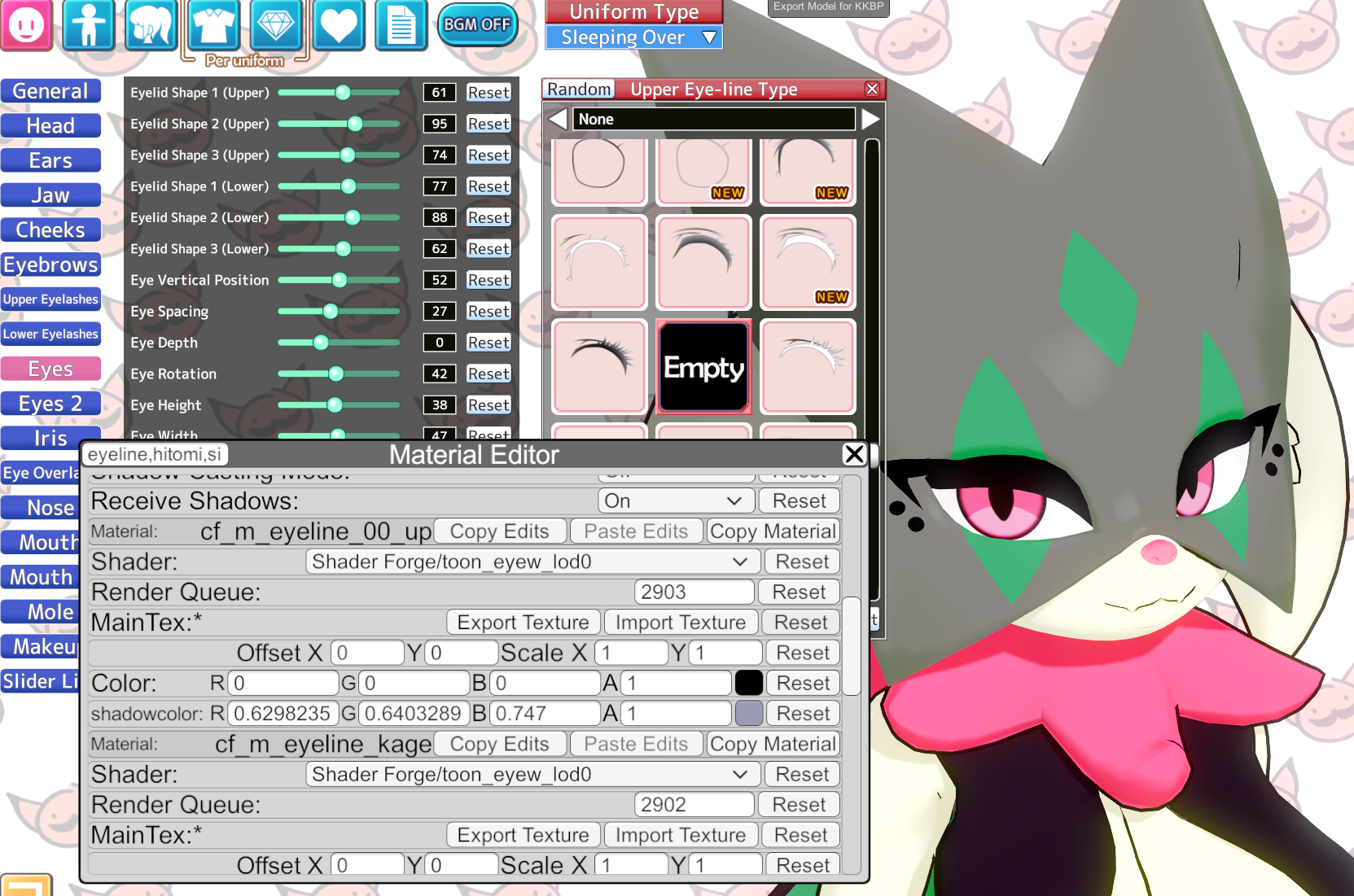Copy Material for cf_m_eyeline_kage
The height and width of the screenshot is (896, 1354).
pos(773,744)
